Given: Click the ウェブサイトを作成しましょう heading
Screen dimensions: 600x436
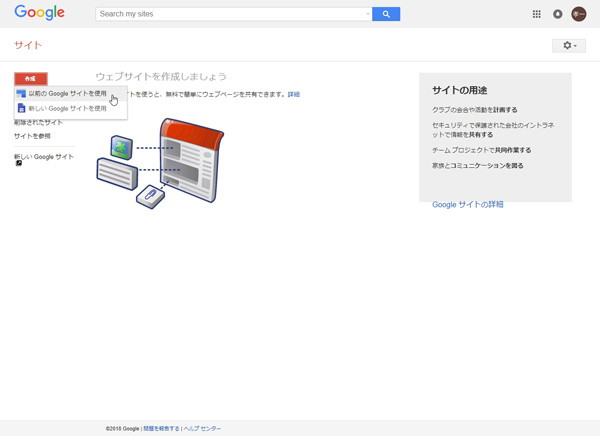Looking at the screenshot, I should tap(161, 77).
